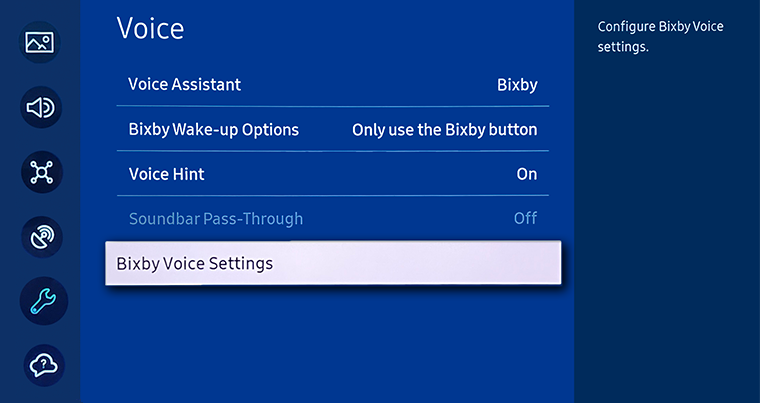The image size is (760, 403).
Task: Select the Connection network nodes icon
Action: point(42,172)
